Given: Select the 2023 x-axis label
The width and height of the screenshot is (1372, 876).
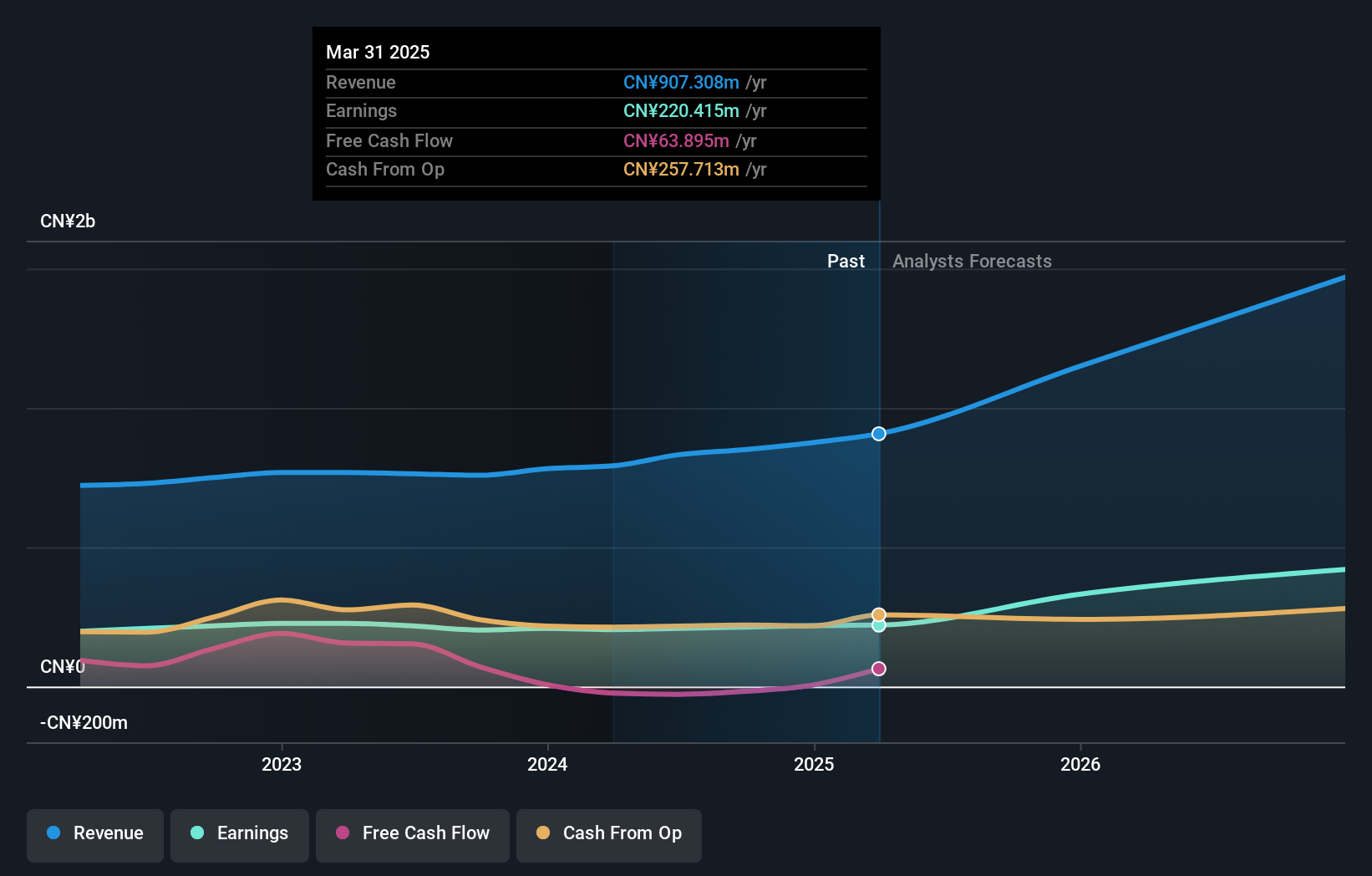Looking at the screenshot, I should pos(282,765).
